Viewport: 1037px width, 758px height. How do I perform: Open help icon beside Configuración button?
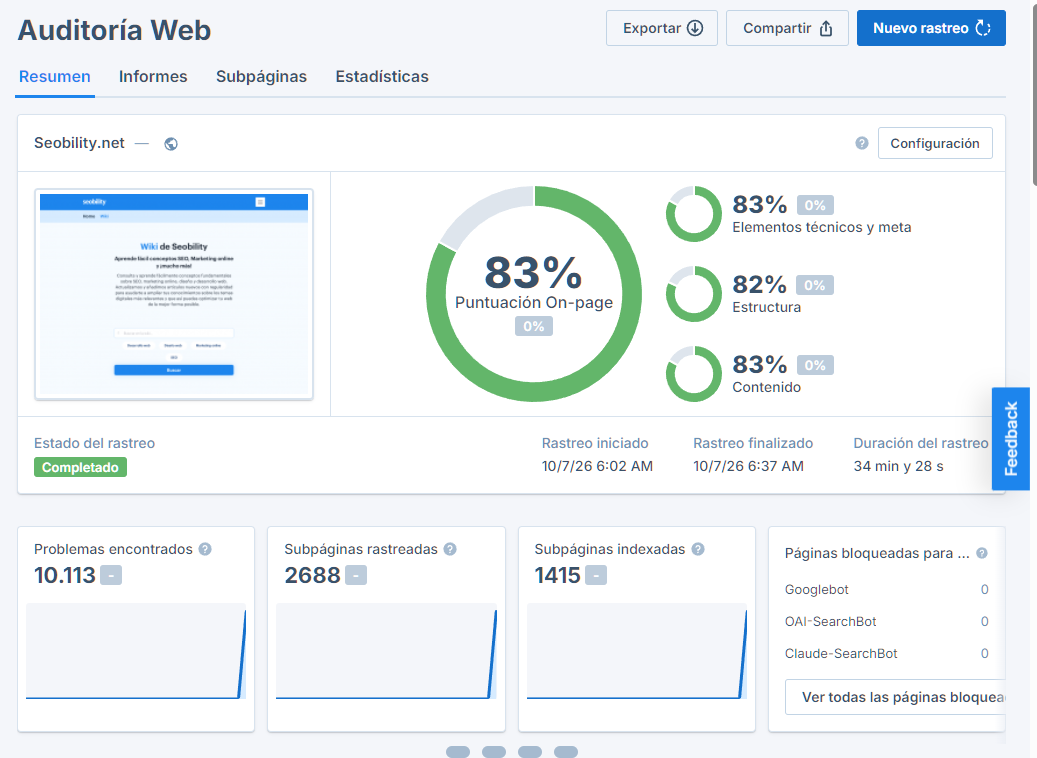tap(862, 143)
